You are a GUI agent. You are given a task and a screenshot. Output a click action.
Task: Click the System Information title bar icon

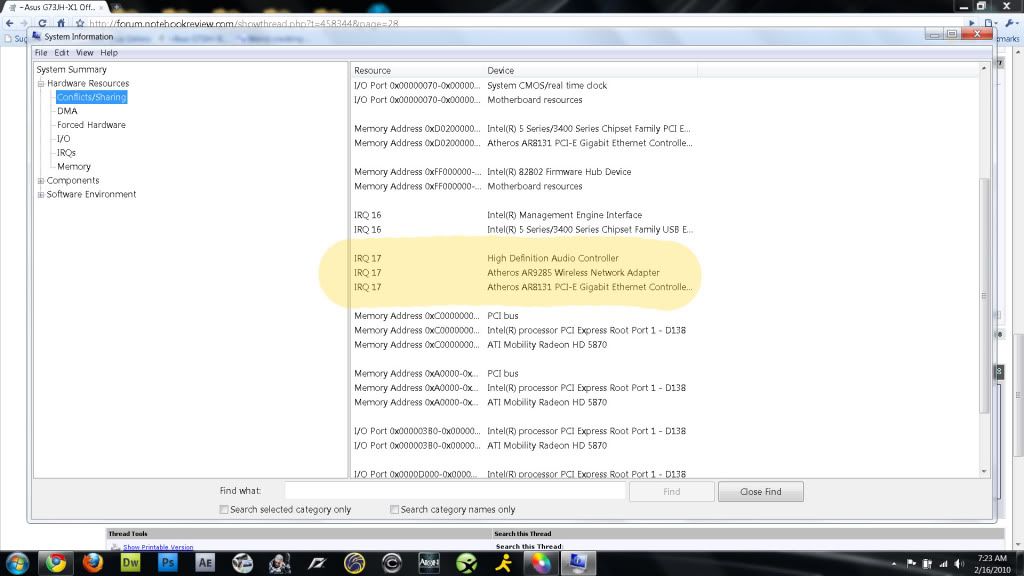pyautogui.click(x=37, y=37)
